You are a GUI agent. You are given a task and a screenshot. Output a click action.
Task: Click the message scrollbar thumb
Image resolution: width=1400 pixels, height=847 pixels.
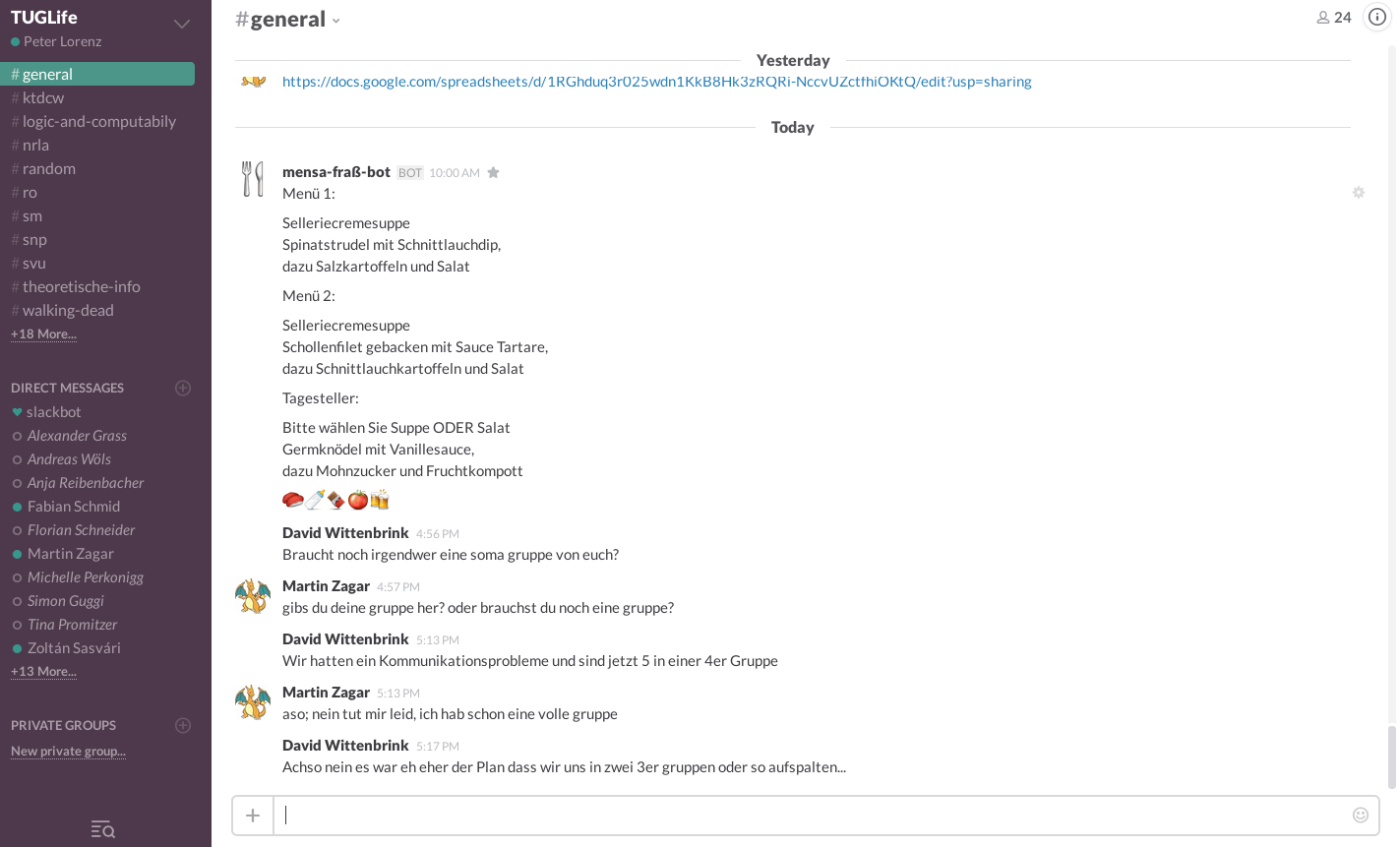(x=1391, y=757)
